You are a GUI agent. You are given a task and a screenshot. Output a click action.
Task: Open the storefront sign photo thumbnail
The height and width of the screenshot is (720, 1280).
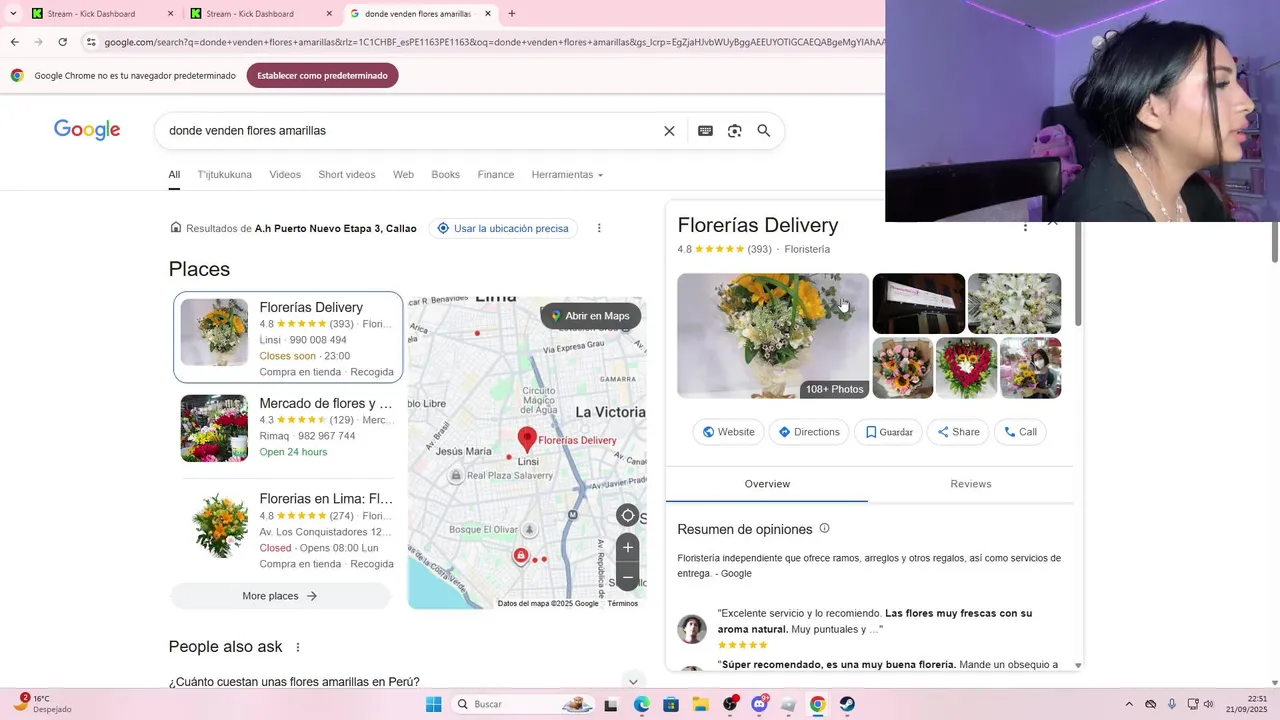pos(919,303)
